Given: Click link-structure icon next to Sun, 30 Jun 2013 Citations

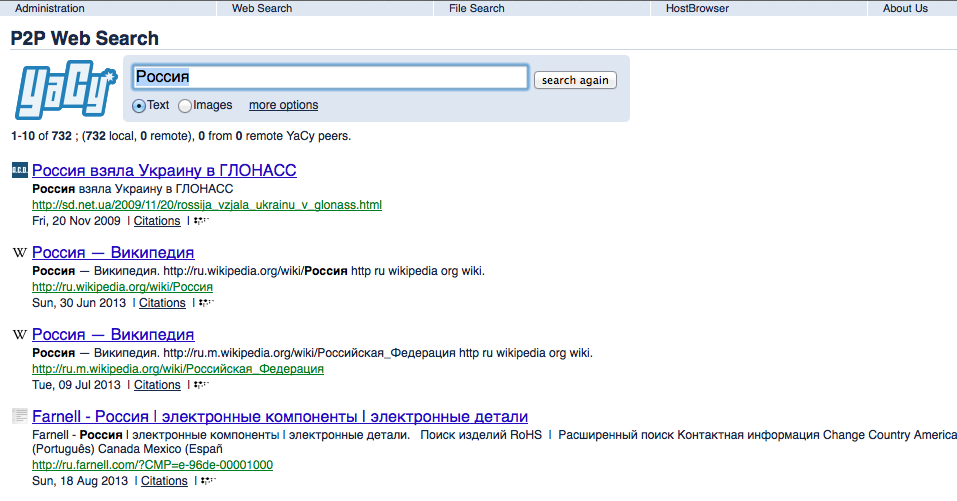Looking at the screenshot, I should pos(206,303).
